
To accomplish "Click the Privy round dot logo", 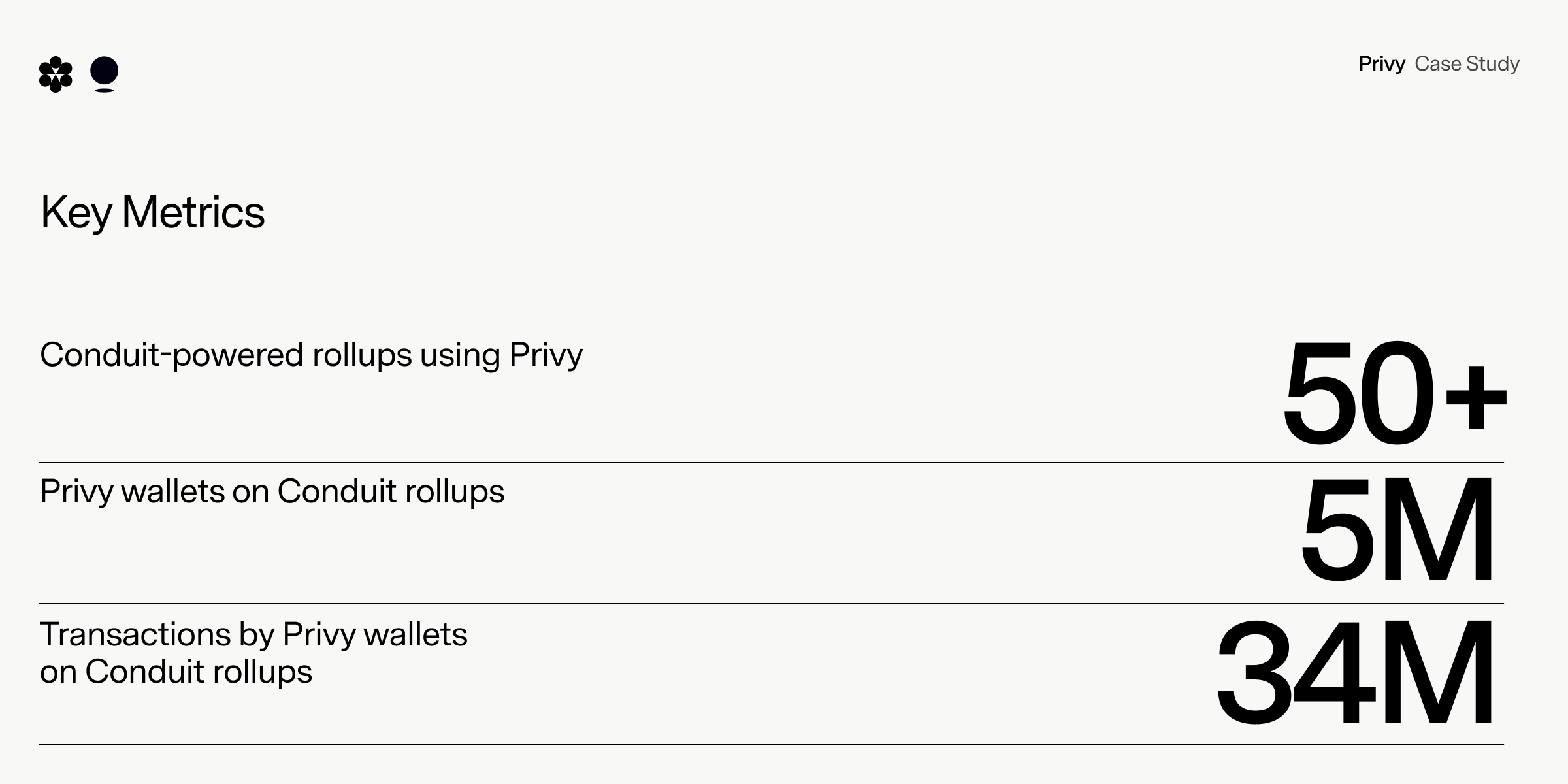I will (x=104, y=74).
